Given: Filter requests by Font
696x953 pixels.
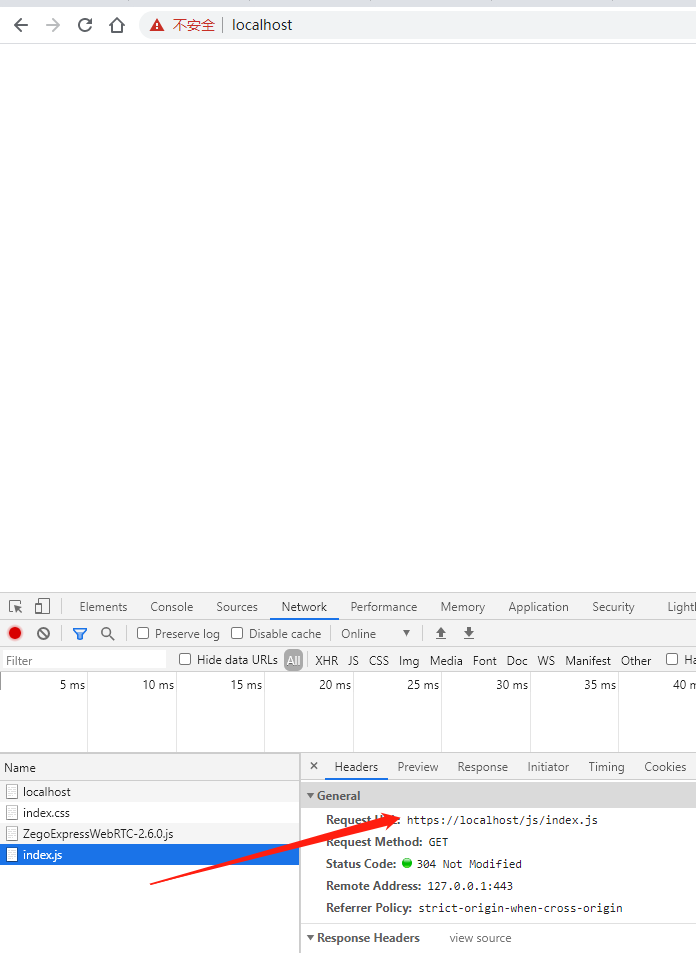Looking at the screenshot, I should tap(484, 660).
